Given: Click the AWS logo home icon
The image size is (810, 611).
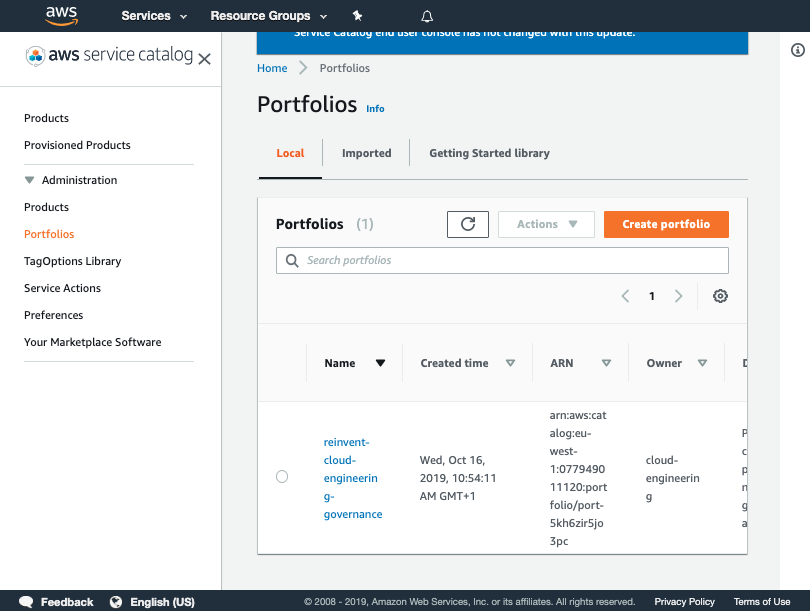Looking at the screenshot, I should (x=61, y=15).
